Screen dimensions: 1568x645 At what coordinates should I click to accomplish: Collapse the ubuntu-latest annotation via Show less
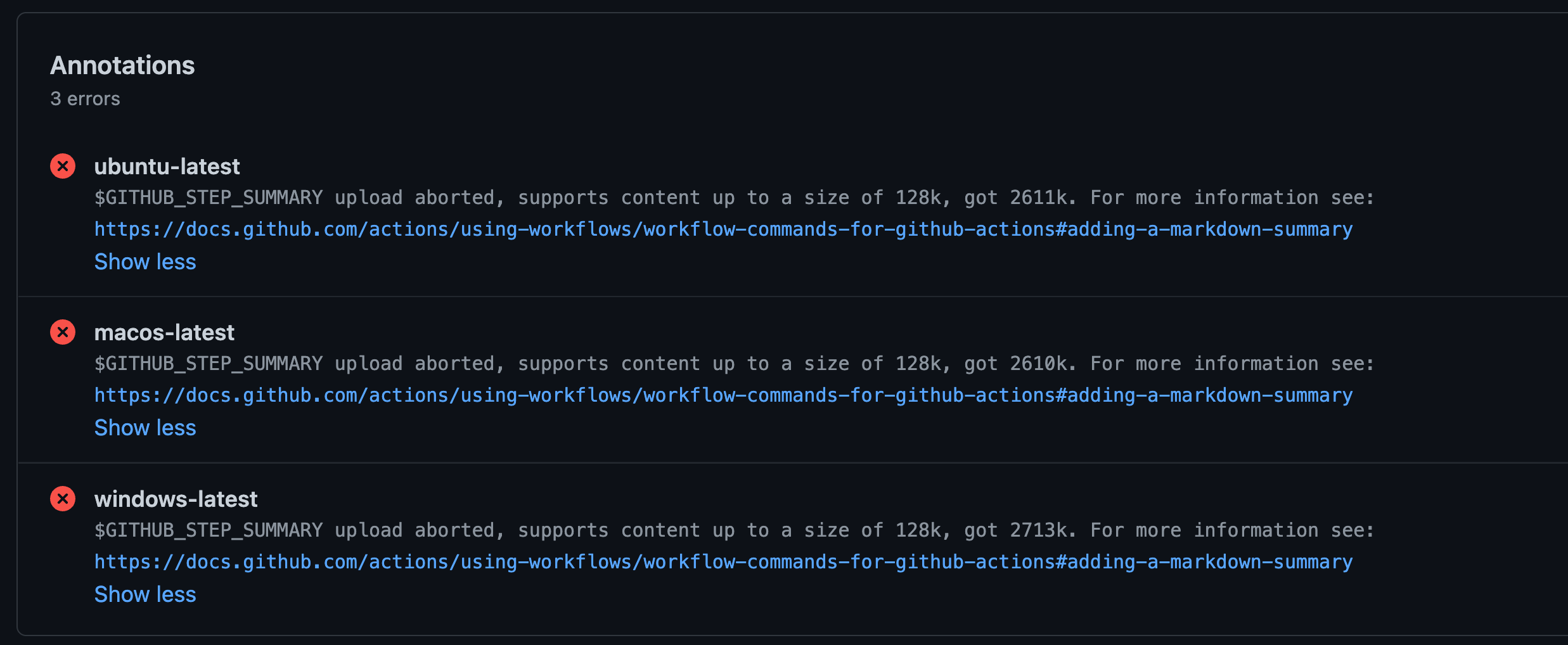145,261
